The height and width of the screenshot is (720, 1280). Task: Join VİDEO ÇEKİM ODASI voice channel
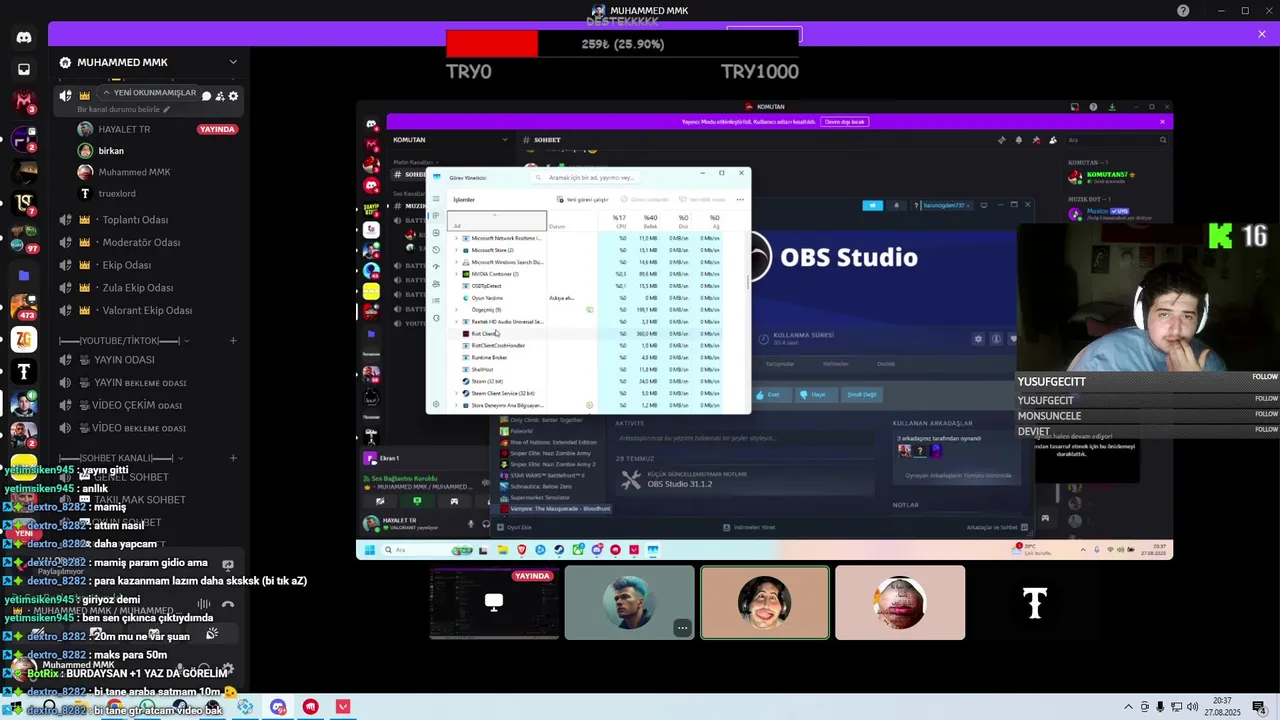coord(148,405)
